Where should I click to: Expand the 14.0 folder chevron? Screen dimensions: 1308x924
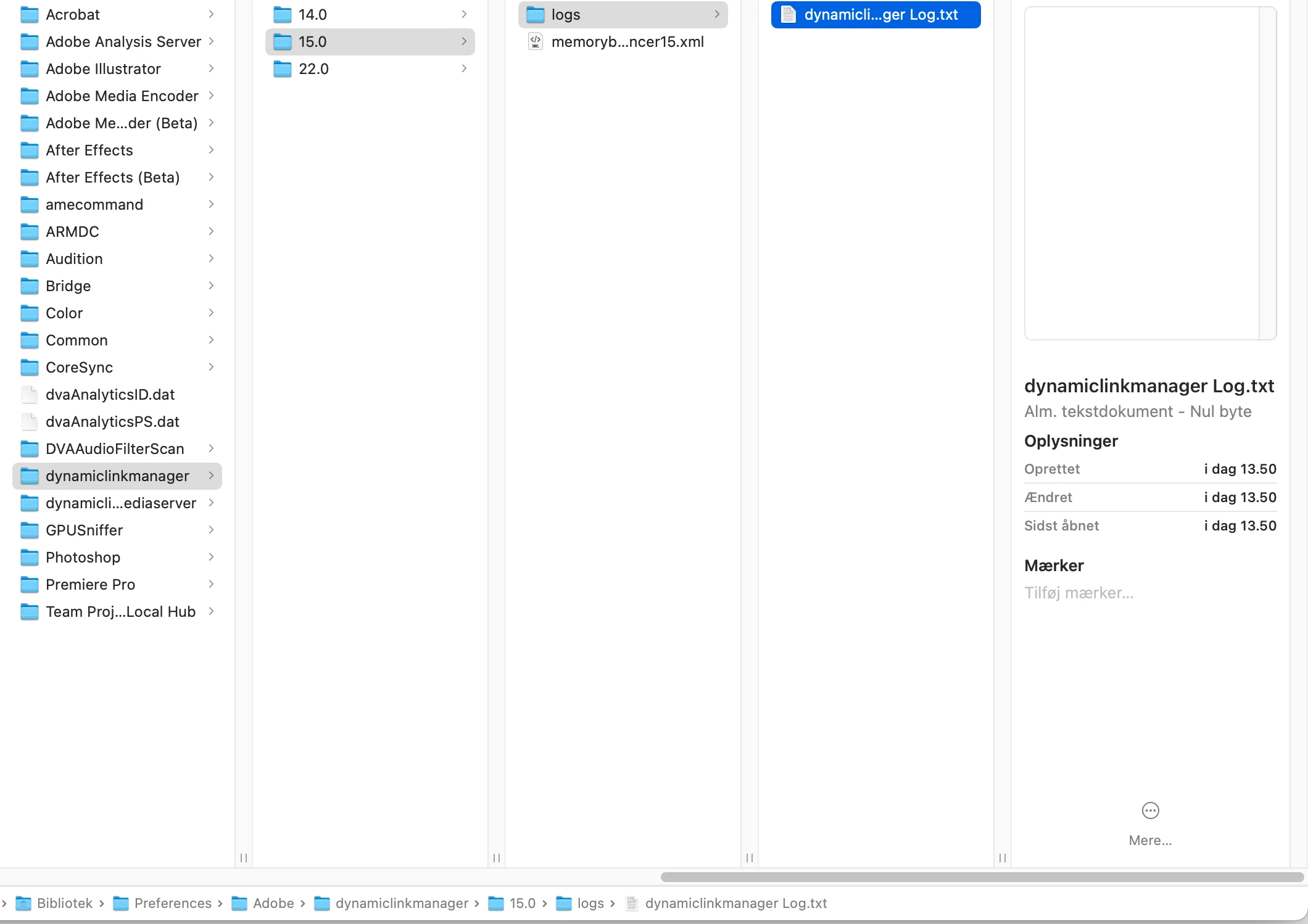(x=464, y=15)
